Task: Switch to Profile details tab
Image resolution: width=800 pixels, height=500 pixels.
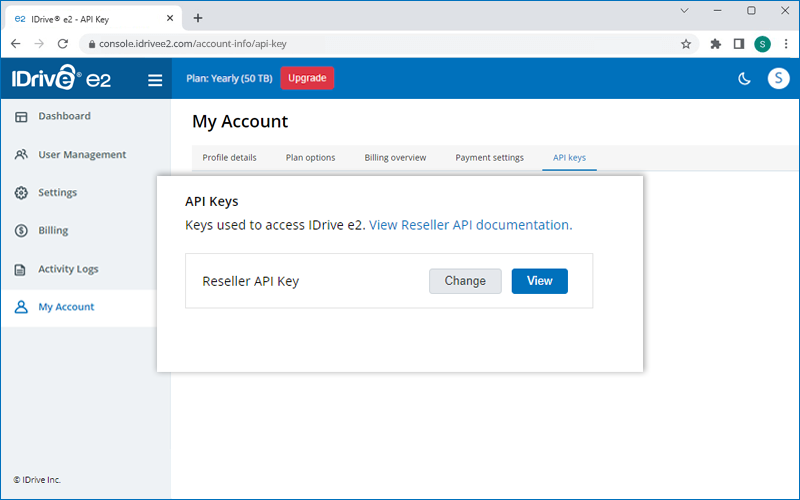Action: click(x=229, y=158)
